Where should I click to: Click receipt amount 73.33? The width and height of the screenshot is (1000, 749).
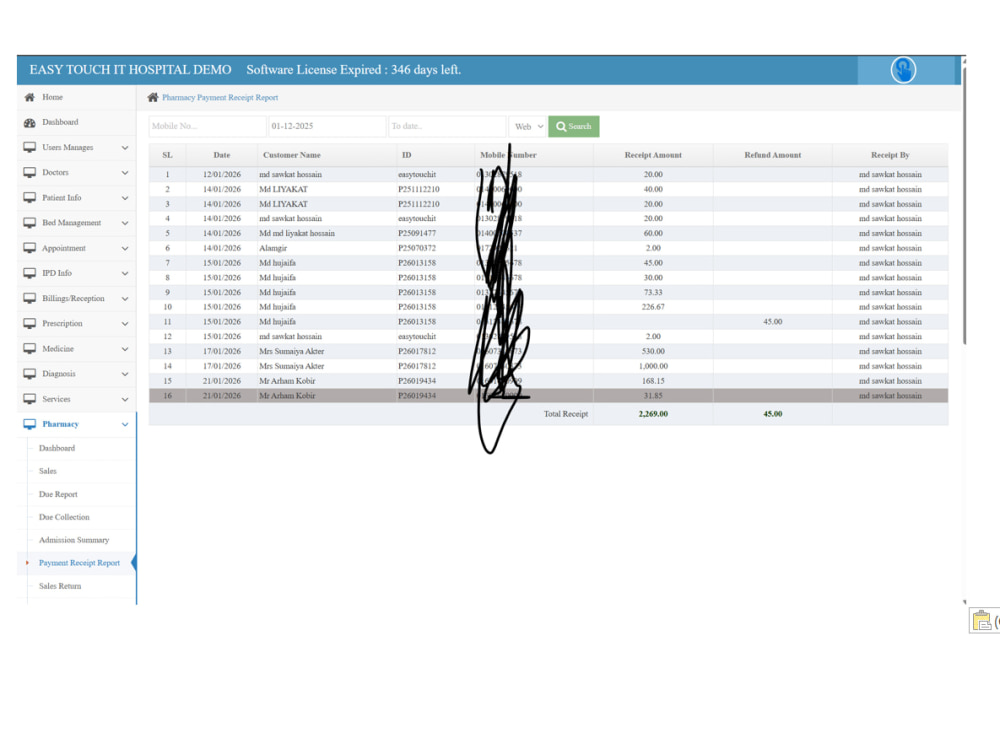pyautogui.click(x=653, y=292)
